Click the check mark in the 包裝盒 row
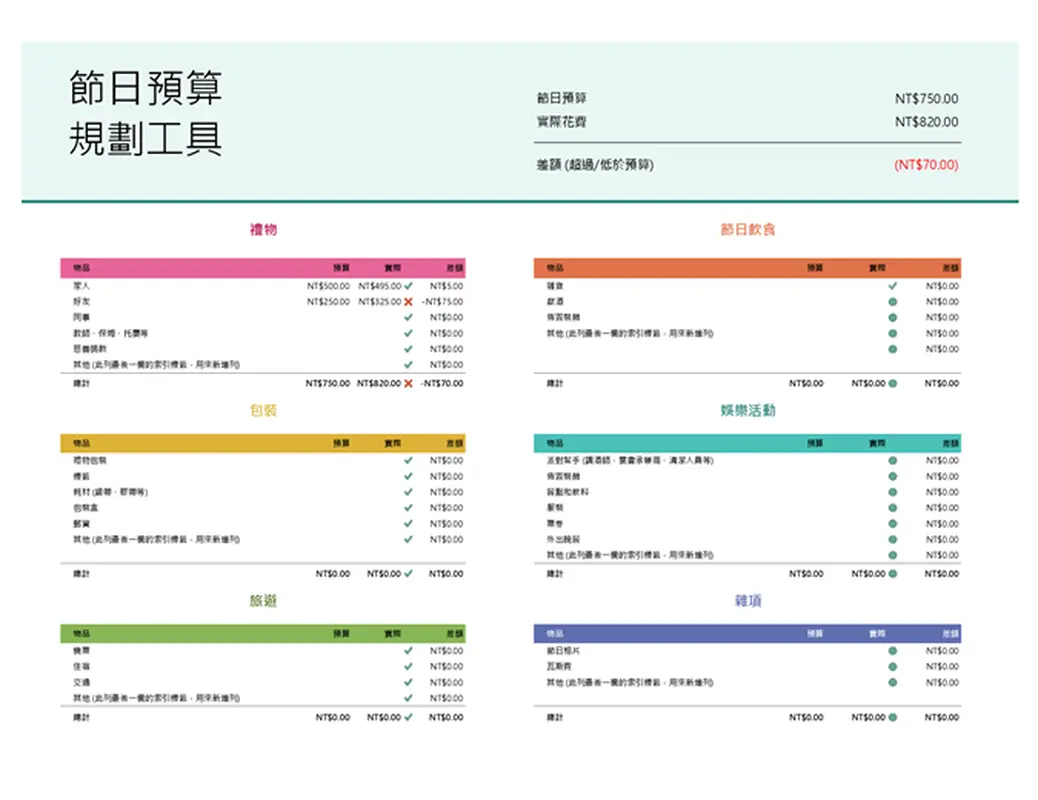Viewport: 1038px width, 800px height. [408, 508]
